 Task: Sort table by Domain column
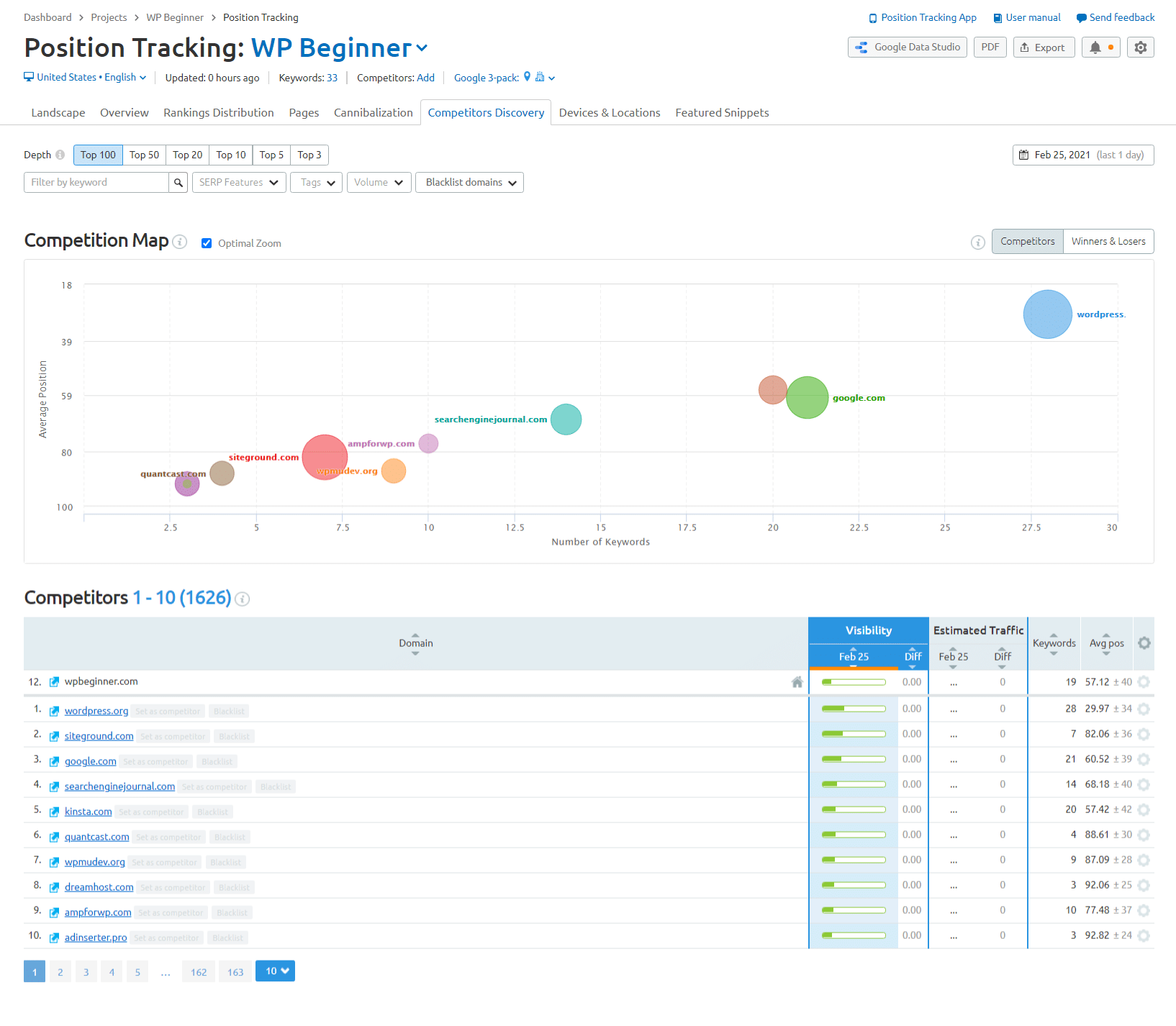point(416,643)
